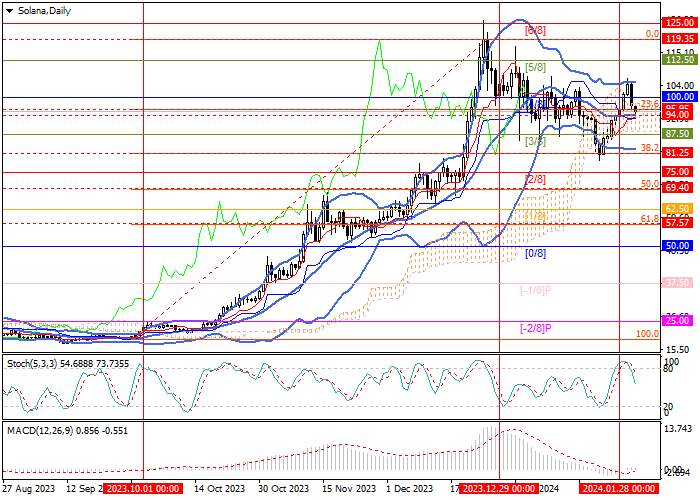Viewport: 700px width, 500px height.
Task: Select the 75.00 price label
Action: point(677,172)
